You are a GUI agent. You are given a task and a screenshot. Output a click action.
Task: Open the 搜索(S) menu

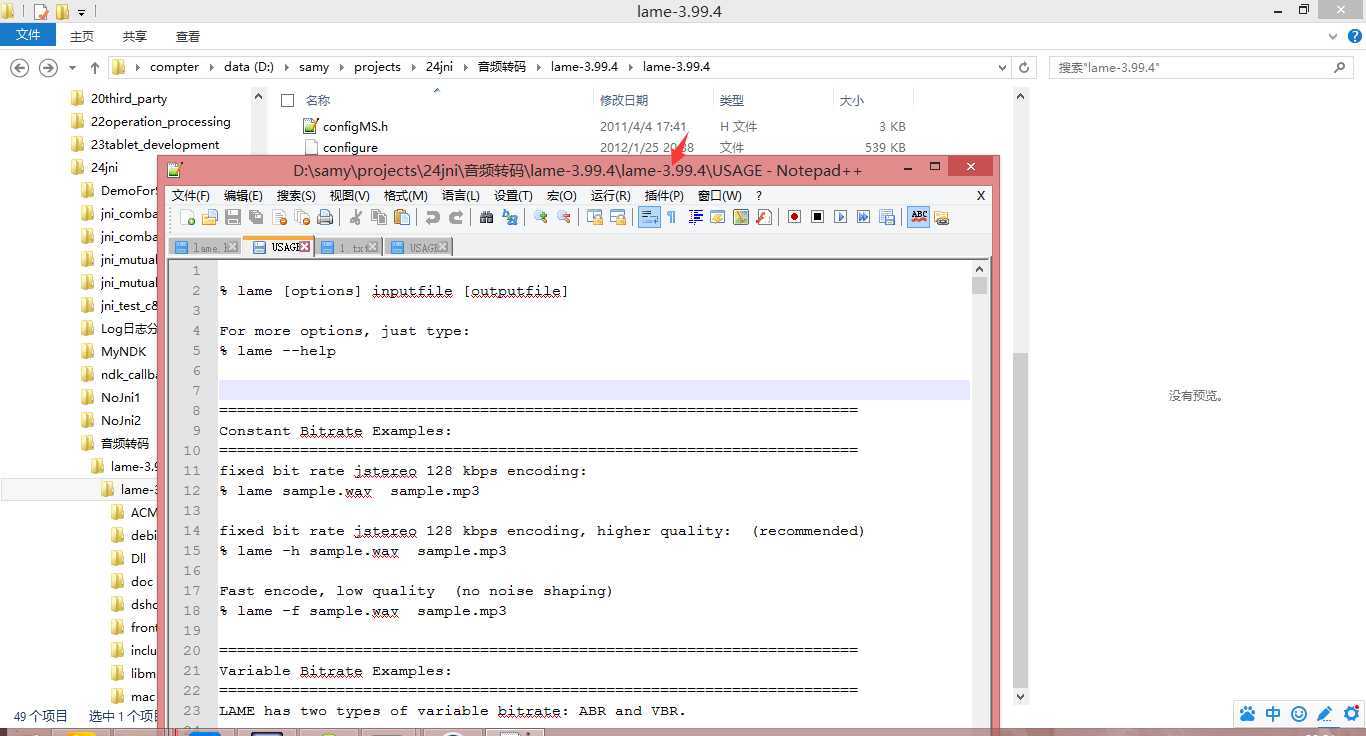pyautogui.click(x=296, y=195)
